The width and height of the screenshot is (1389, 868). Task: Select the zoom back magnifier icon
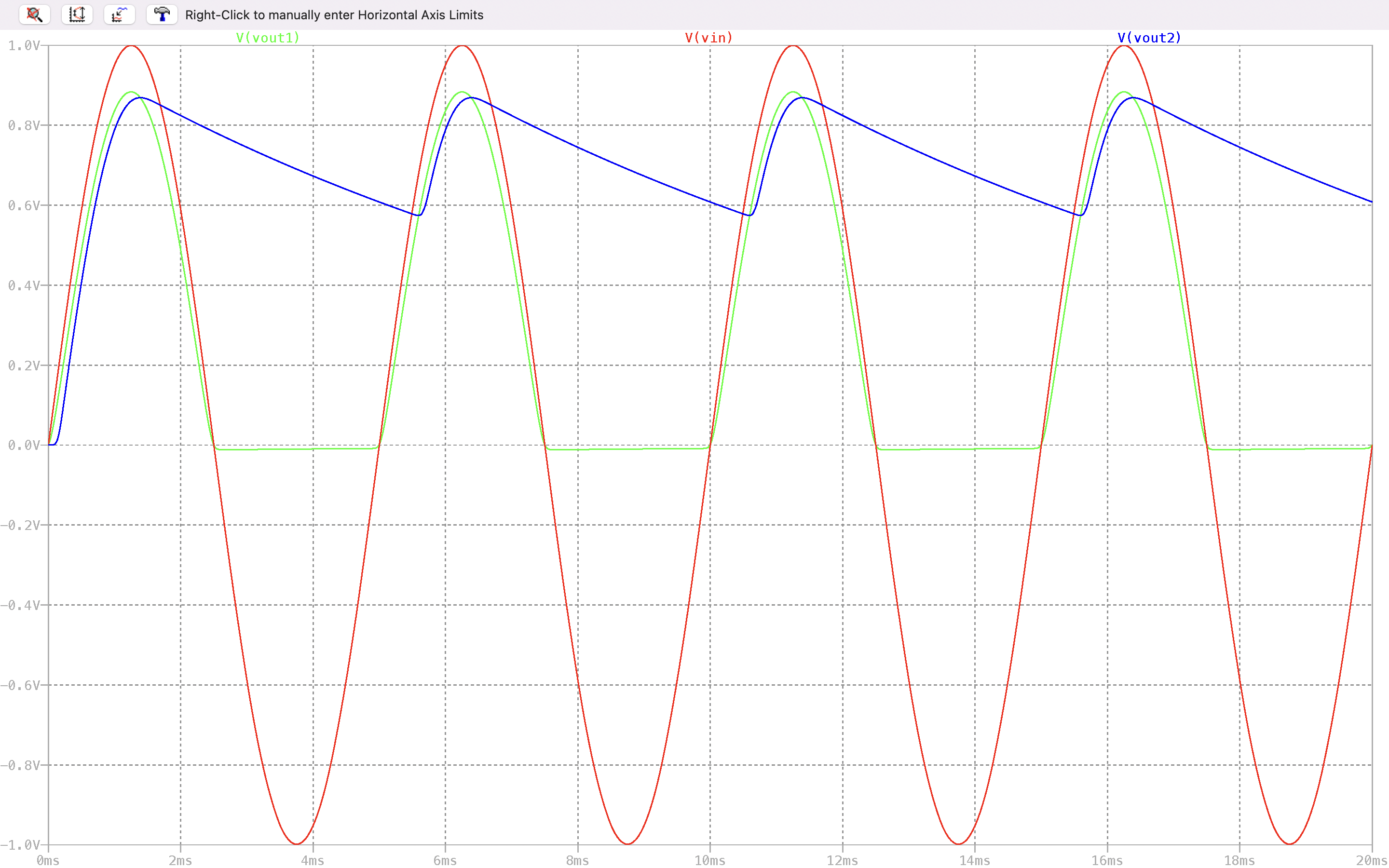[34, 15]
